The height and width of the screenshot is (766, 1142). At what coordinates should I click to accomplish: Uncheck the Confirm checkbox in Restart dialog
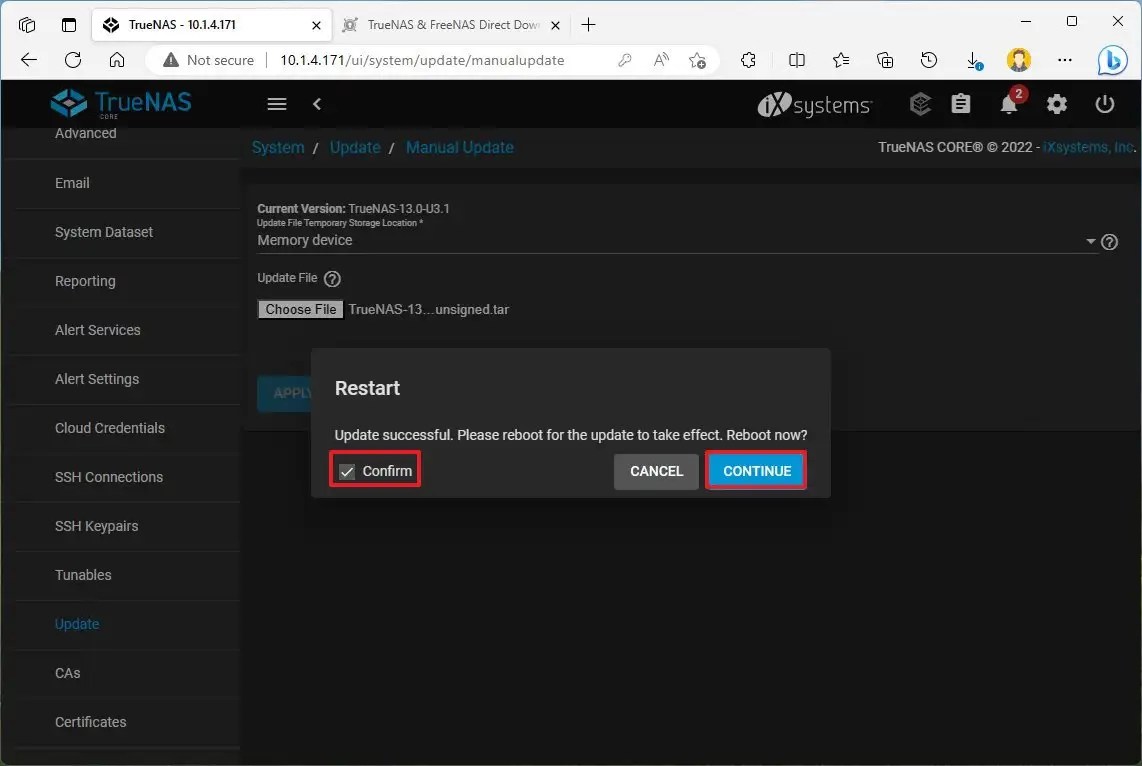pyautogui.click(x=346, y=470)
